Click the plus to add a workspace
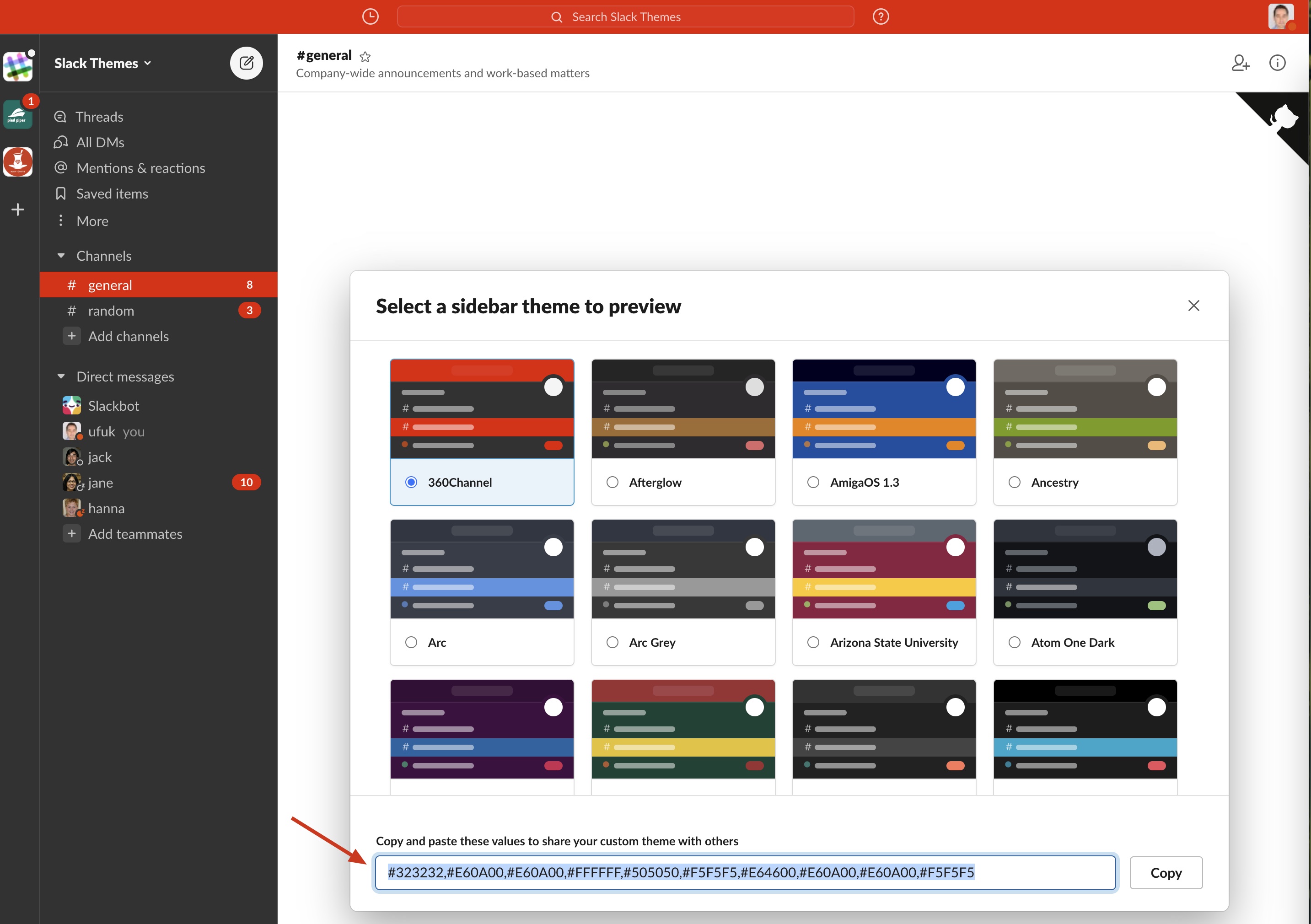The image size is (1311, 924). [18, 210]
